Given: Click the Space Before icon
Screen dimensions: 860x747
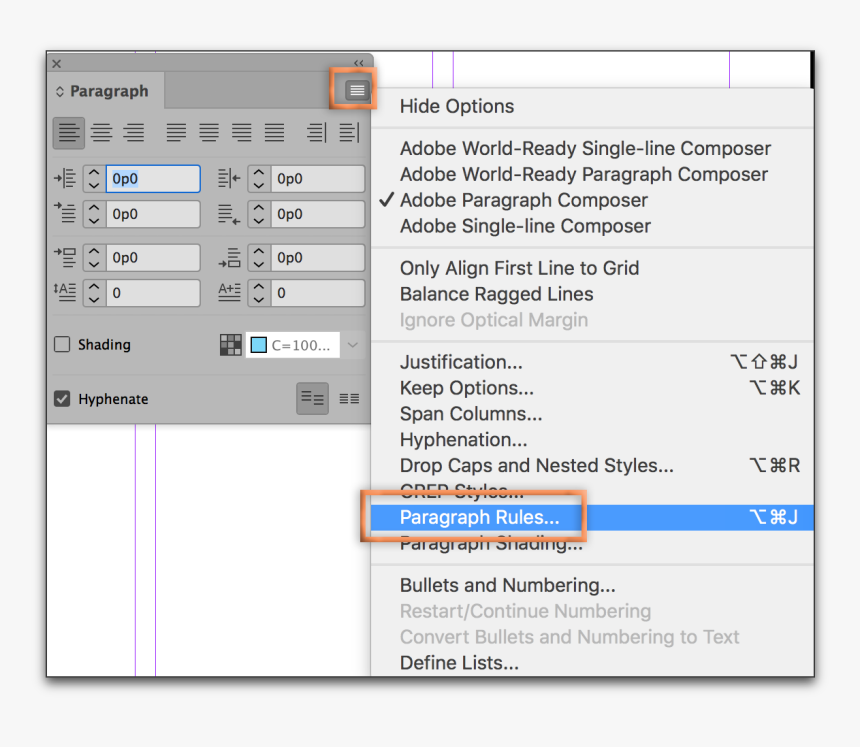Looking at the screenshot, I should click(65, 257).
